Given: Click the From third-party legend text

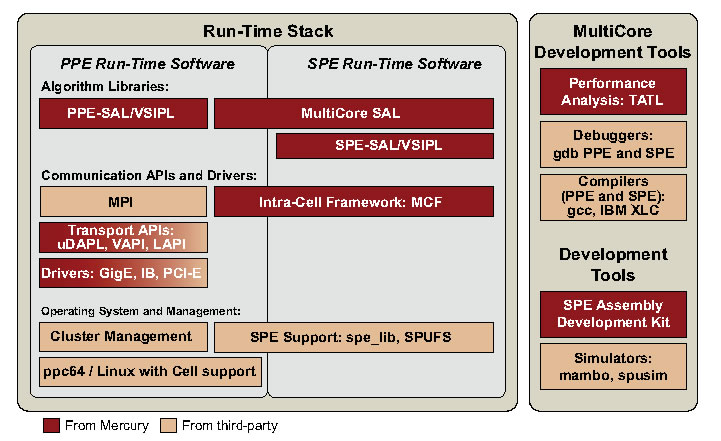Looking at the screenshot, I should [230, 425].
